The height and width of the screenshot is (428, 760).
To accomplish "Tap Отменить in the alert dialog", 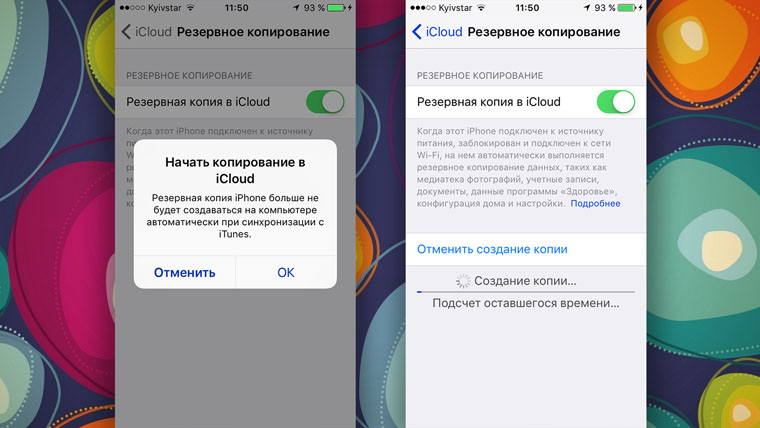I will (185, 272).
